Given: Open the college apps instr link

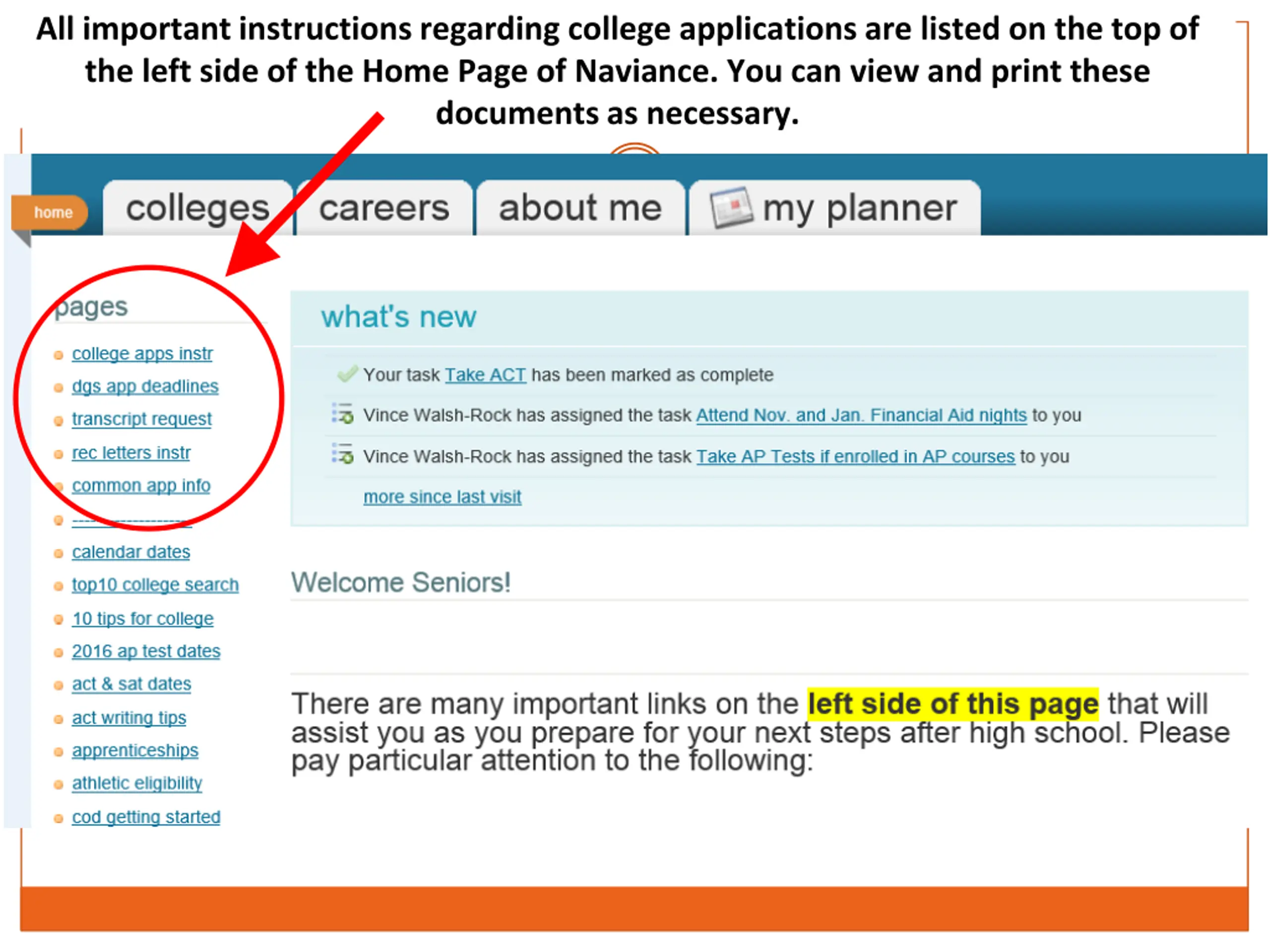Looking at the screenshot, I should tap(142, 354).
